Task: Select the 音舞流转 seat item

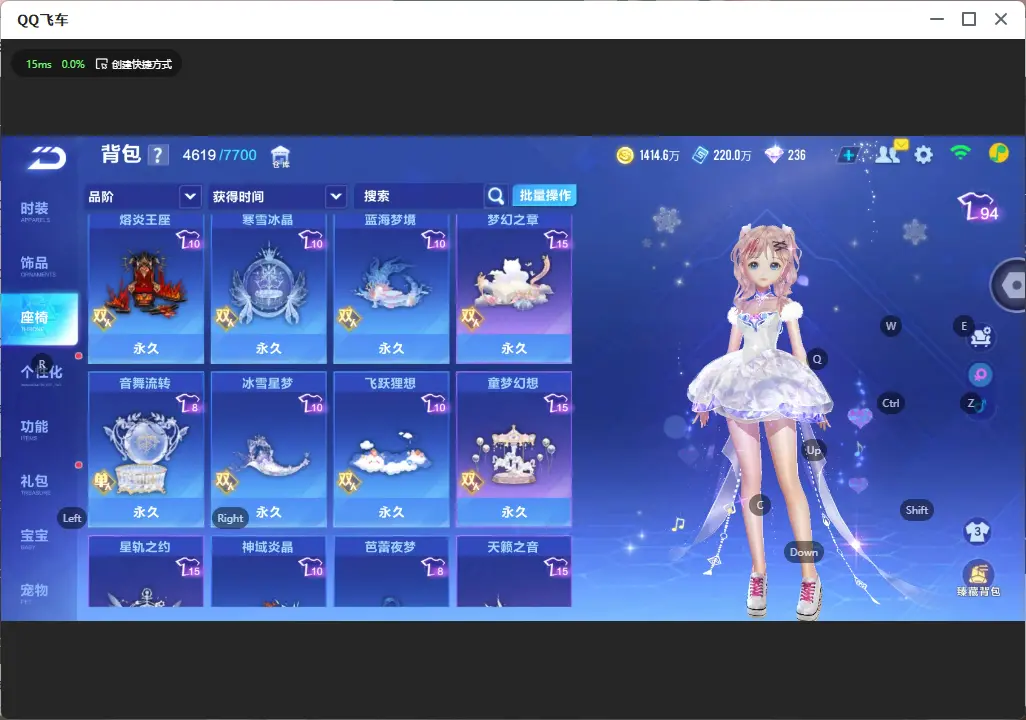Action: (146, 449)
